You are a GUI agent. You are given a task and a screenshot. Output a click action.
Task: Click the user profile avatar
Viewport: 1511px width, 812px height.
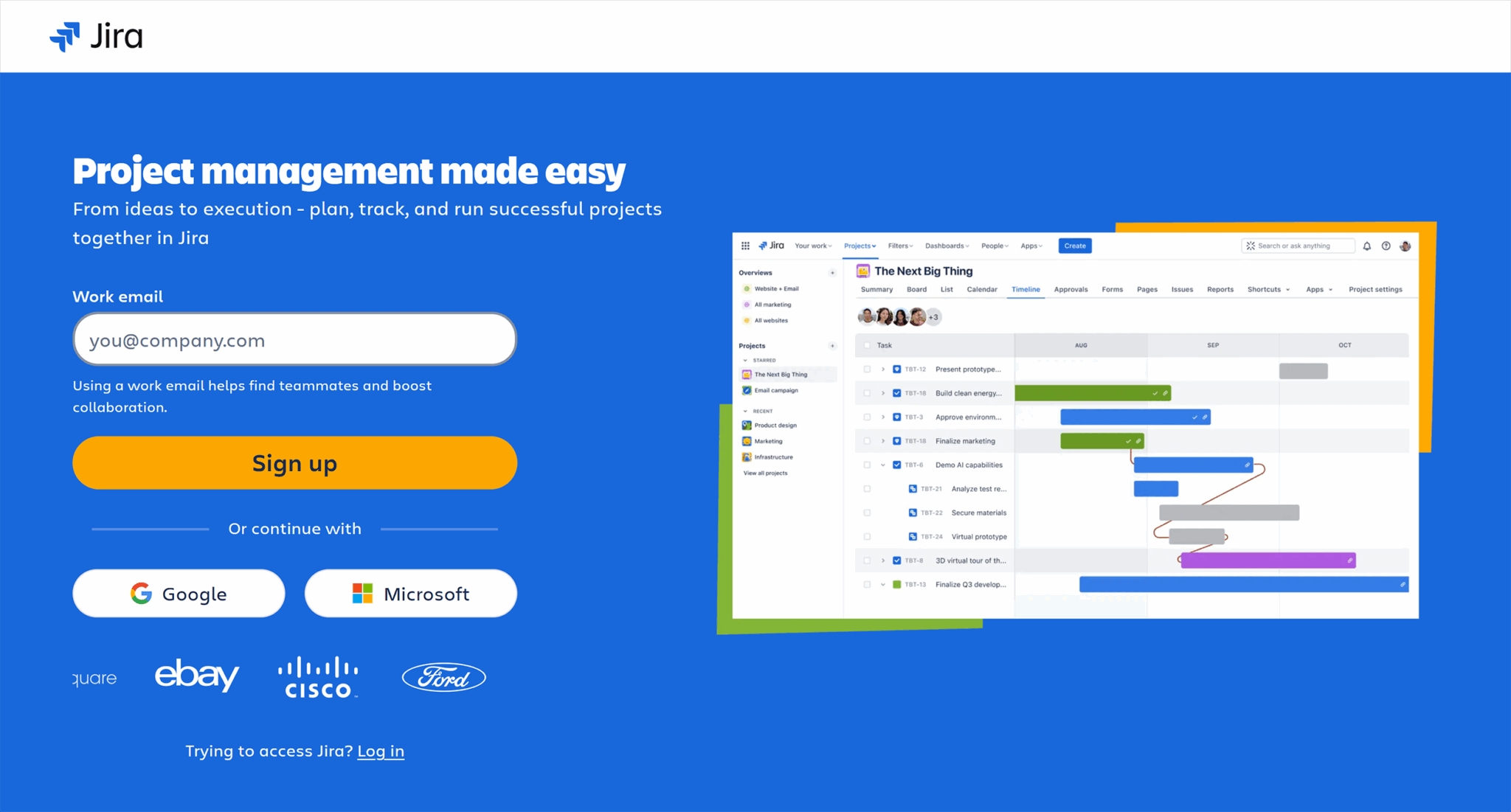[1405, 246]
